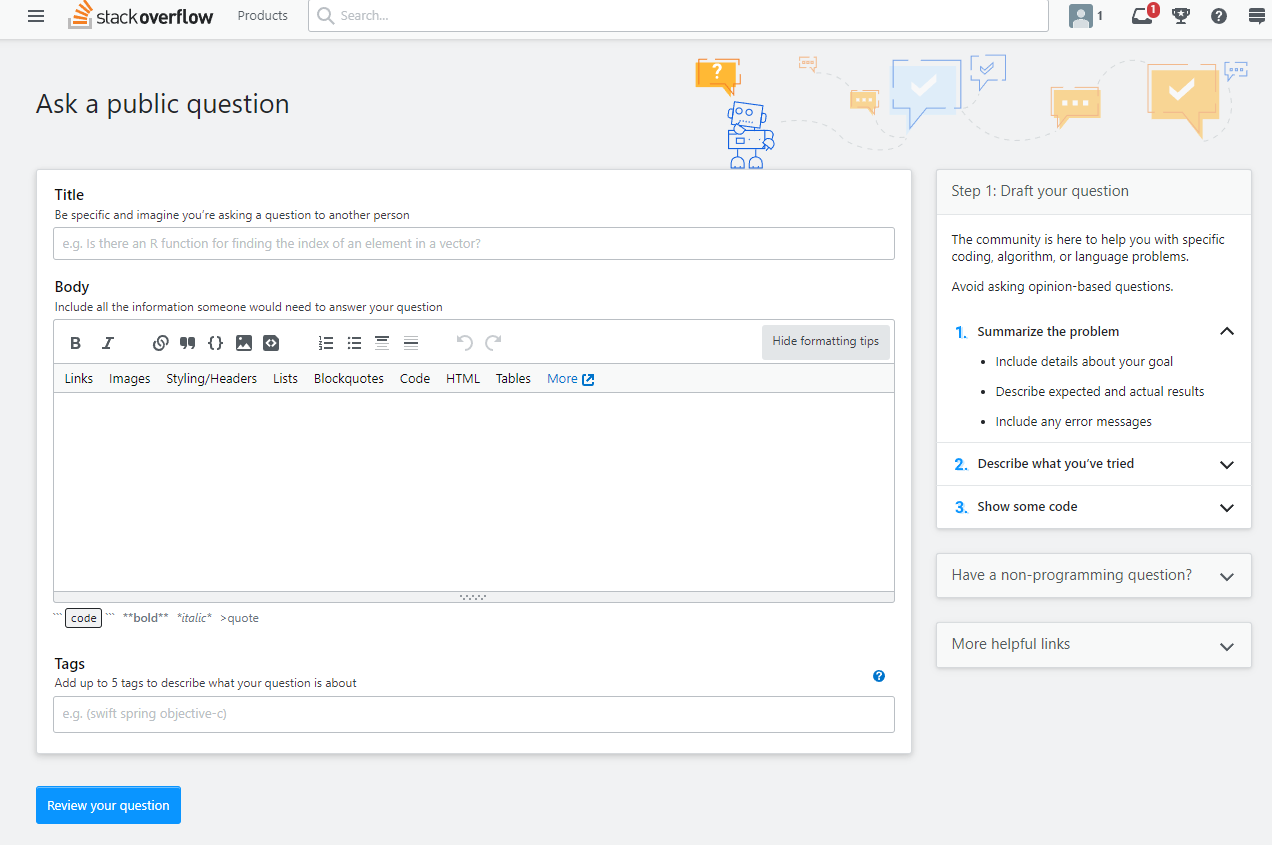The width and height of the screenshot is (1272, 845).
Task: Open the HTML formatting tip tab
Action: 463,379
